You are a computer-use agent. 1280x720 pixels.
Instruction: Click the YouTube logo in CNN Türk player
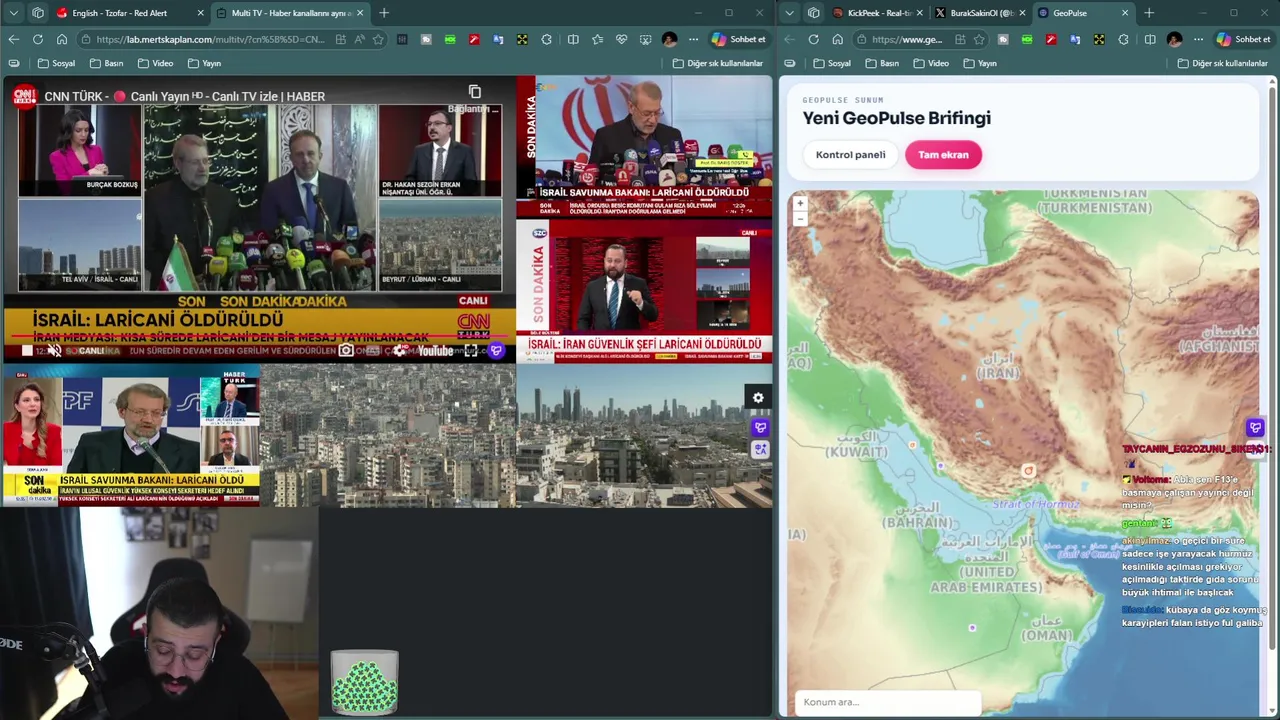click(x=435, y=350)
